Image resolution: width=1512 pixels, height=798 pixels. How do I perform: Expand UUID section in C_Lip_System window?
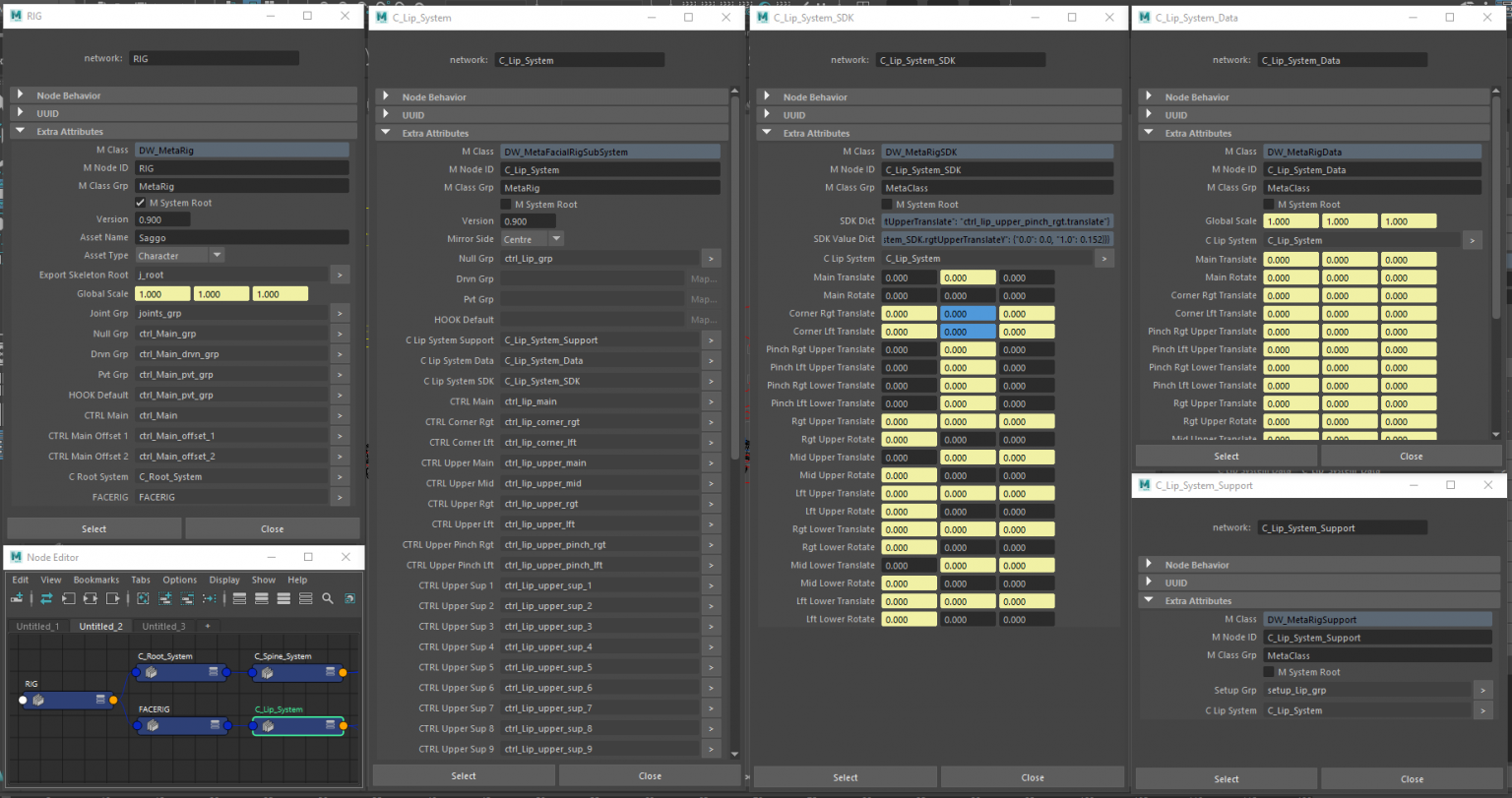tap(386, 115)
